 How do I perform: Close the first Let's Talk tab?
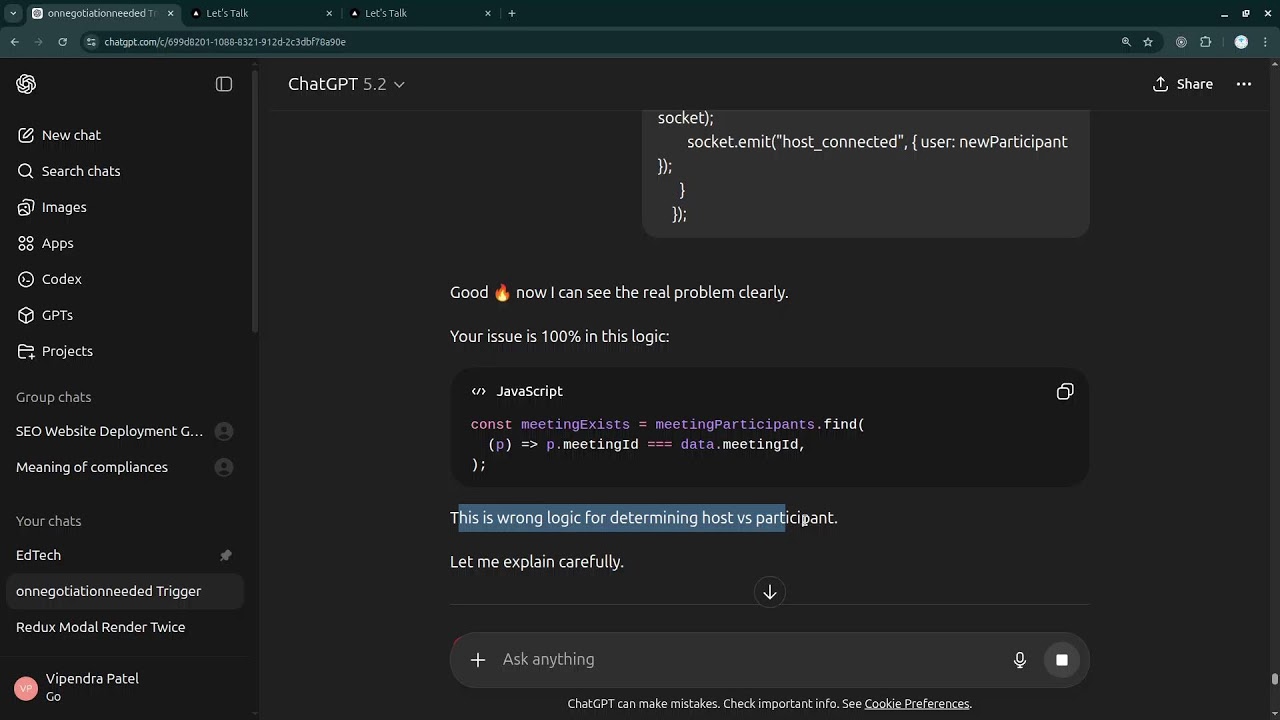pyautogui.click(x=329, y=13)
